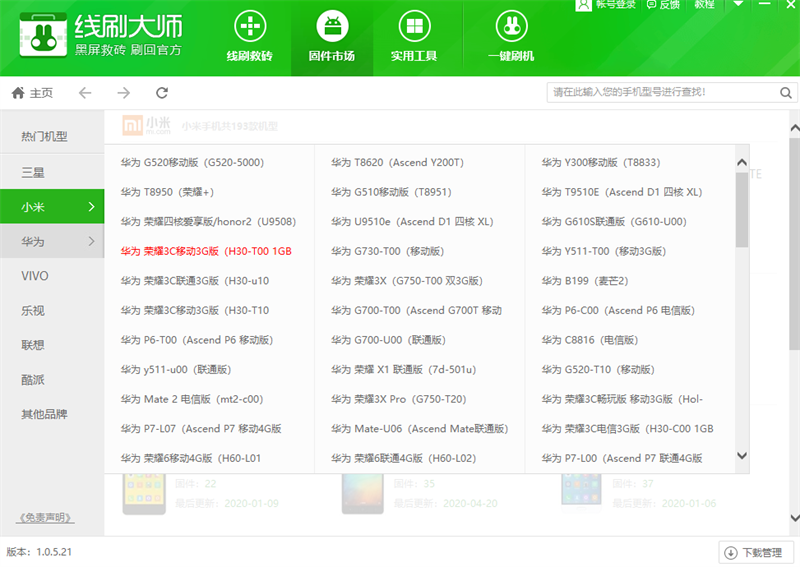Viewport: 800px width, 567px height.
Task: Select 华为 brand in sidebar
Action: click(52, 241)
